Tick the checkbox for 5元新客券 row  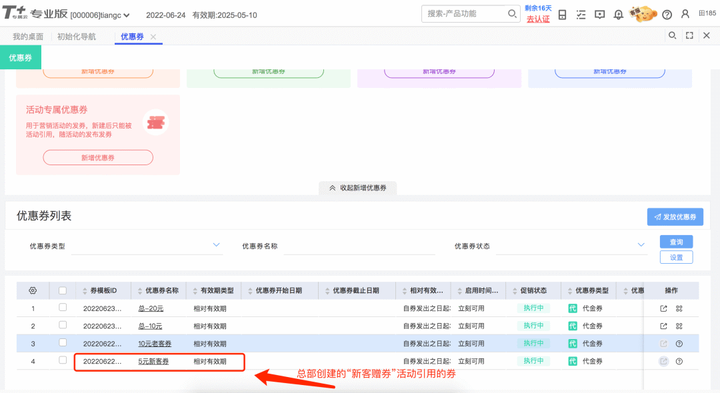pos(63,360)
